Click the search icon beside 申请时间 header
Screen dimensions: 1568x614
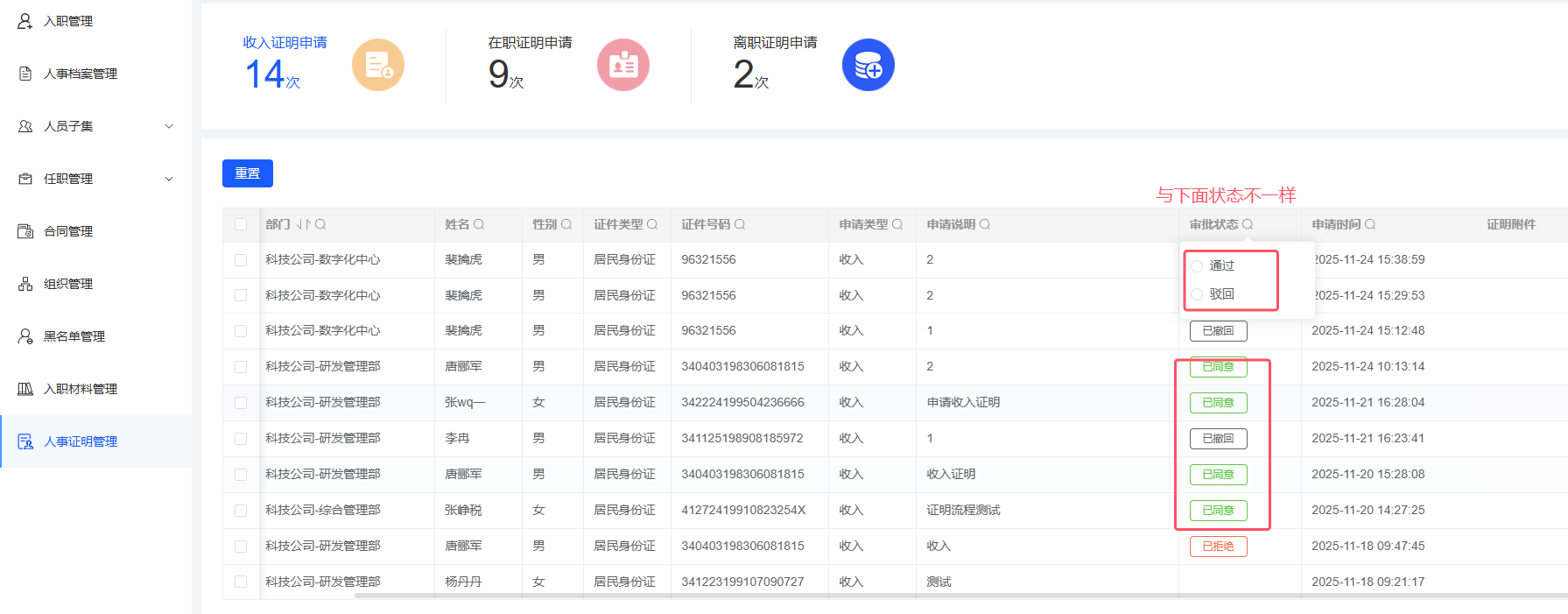tap(1370, 224)
